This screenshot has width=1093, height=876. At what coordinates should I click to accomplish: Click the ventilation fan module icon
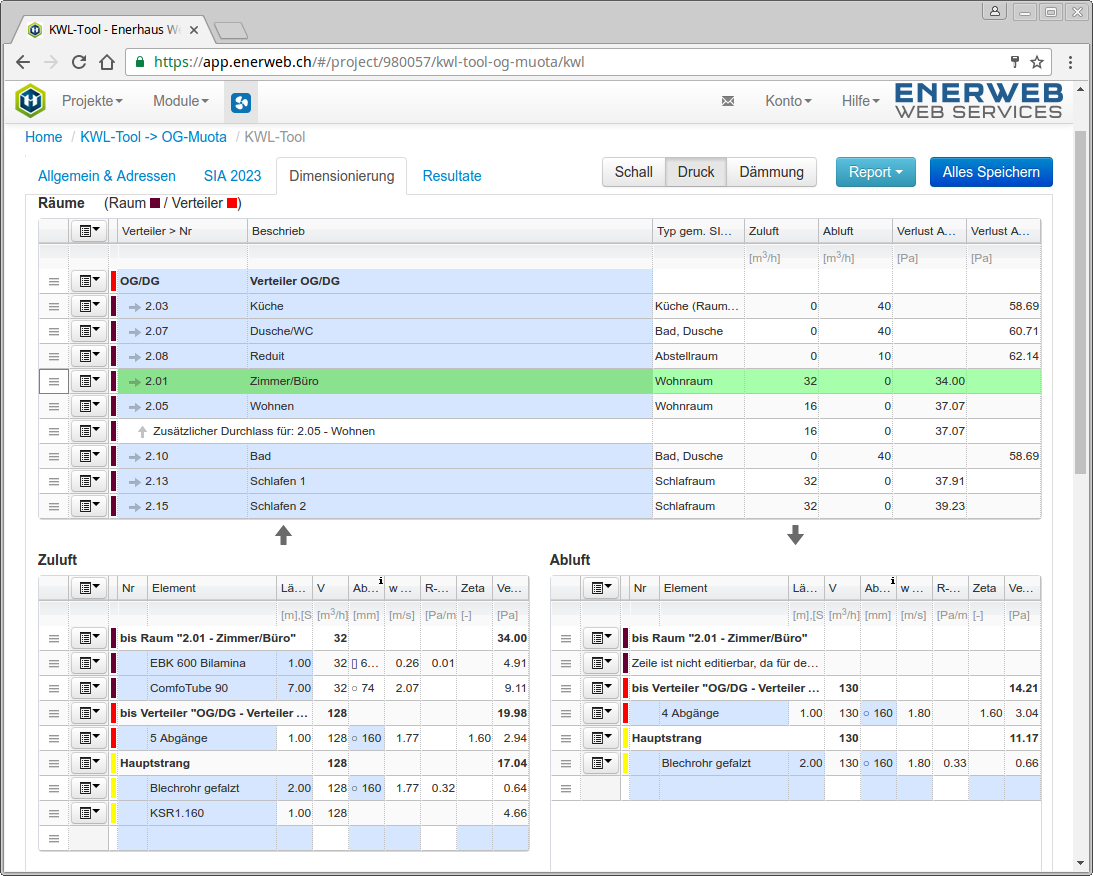coord(240,102)
